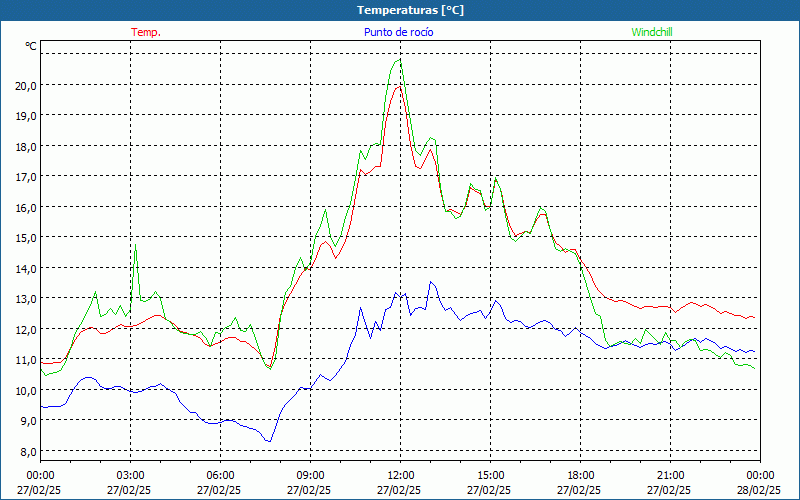Click the blue dew point minimum near 07:30

pos(269,441)
